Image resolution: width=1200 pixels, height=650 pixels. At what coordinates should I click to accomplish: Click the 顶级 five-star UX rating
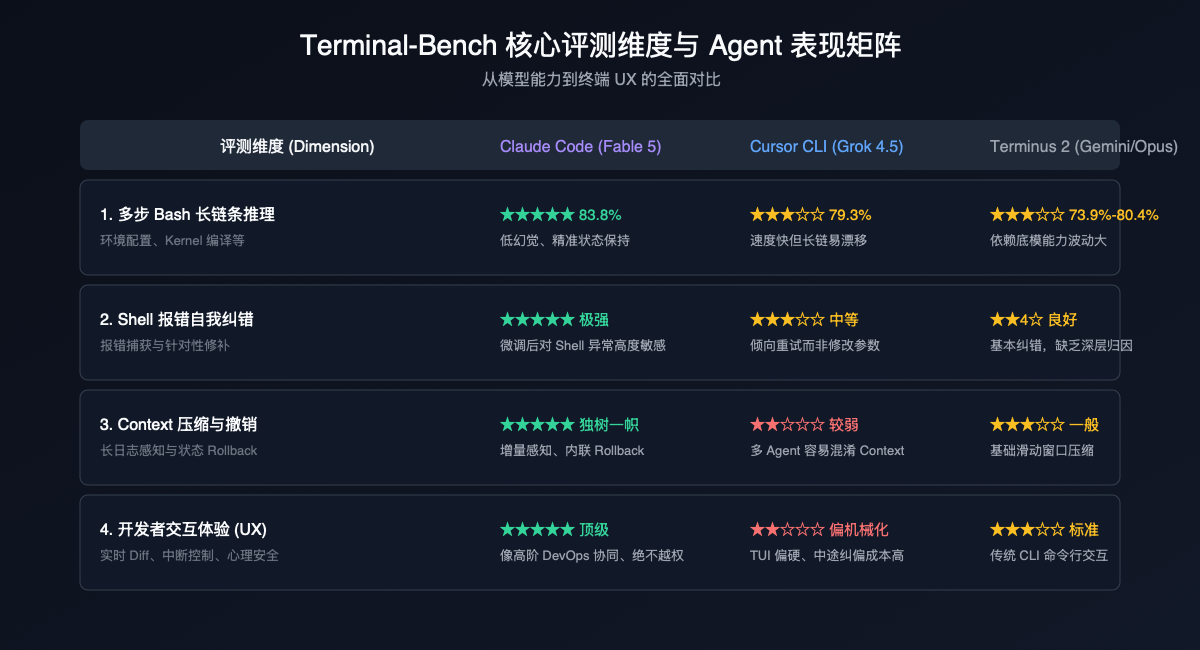(x=554, y=530)
